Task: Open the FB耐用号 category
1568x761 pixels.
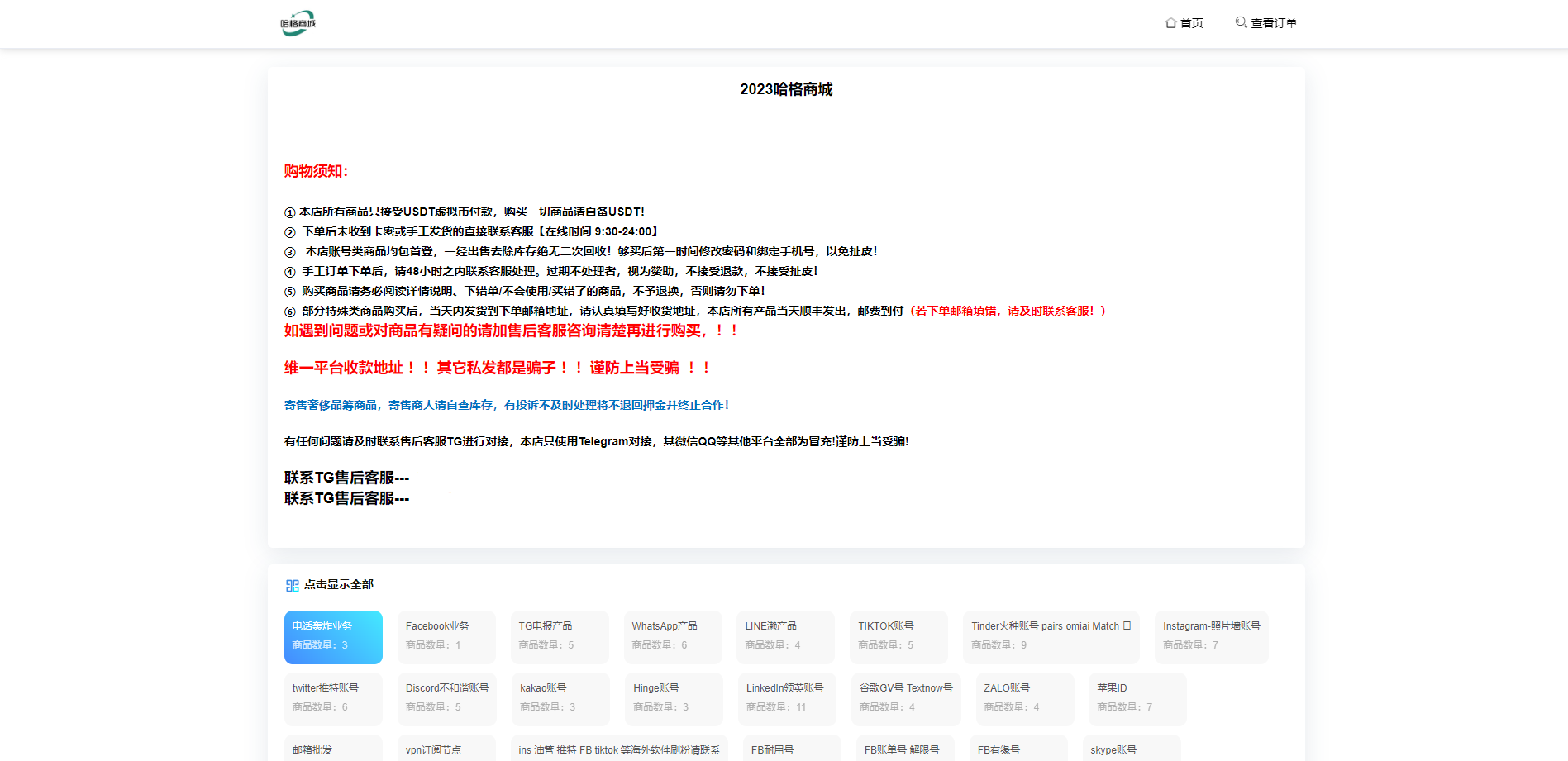Action: coord(792,749)
